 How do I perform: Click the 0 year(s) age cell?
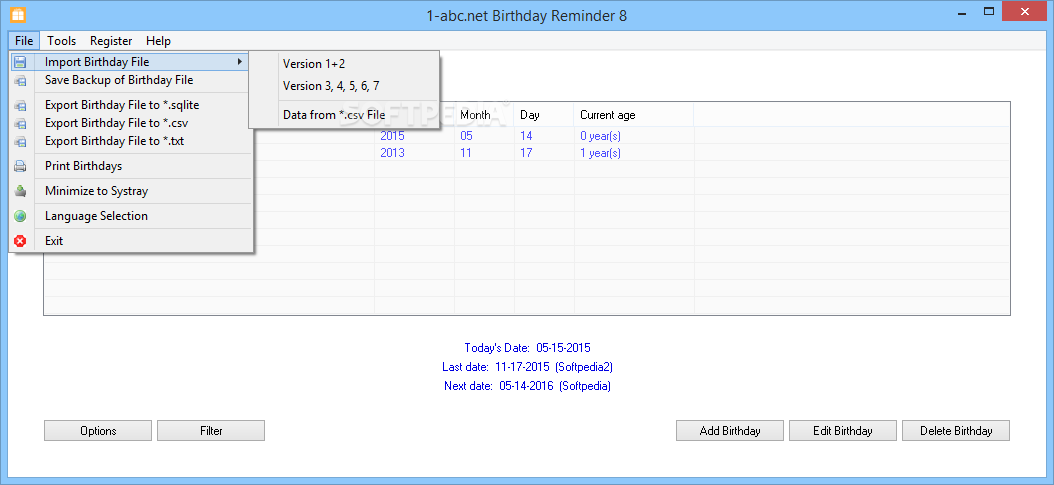pos(600,136)
